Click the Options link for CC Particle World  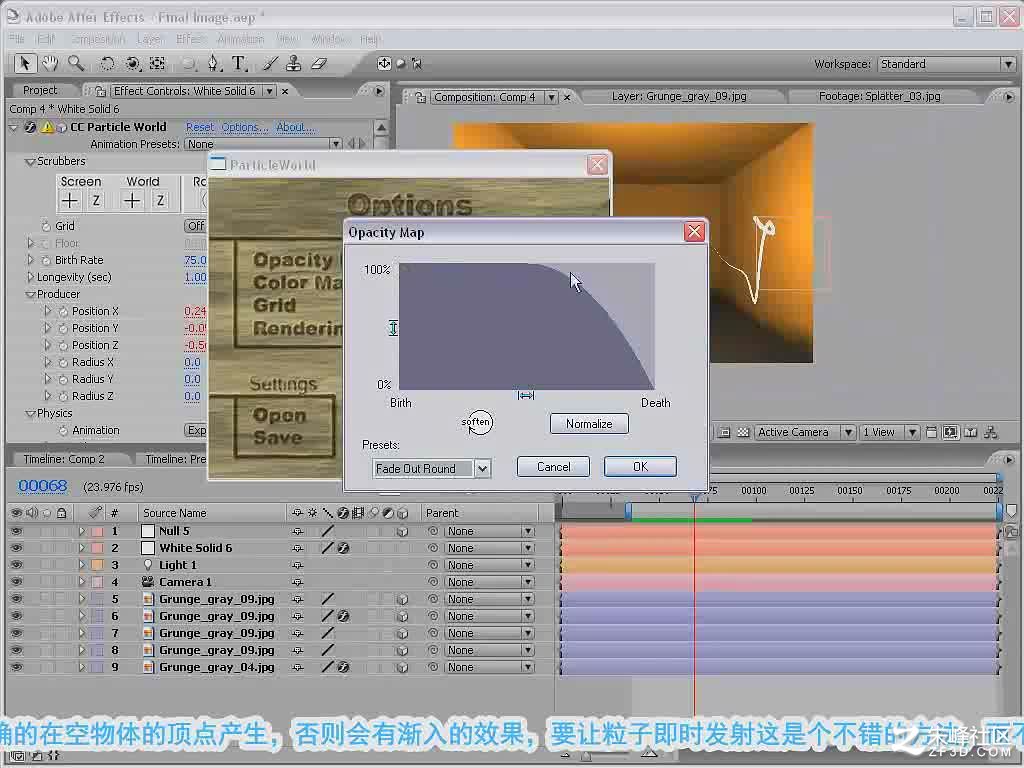pos(244,127)
